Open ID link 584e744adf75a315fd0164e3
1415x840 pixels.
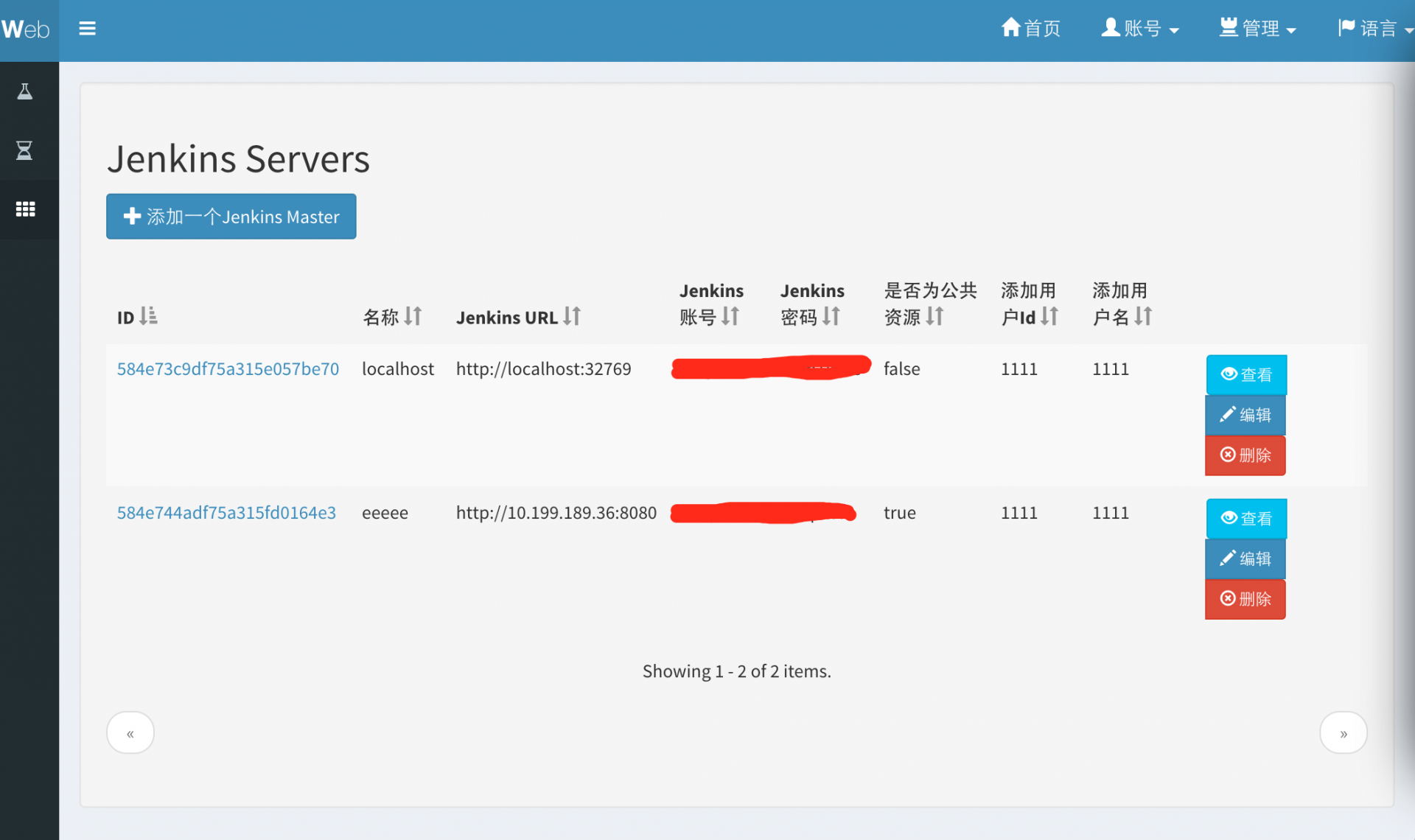[226, 512]
